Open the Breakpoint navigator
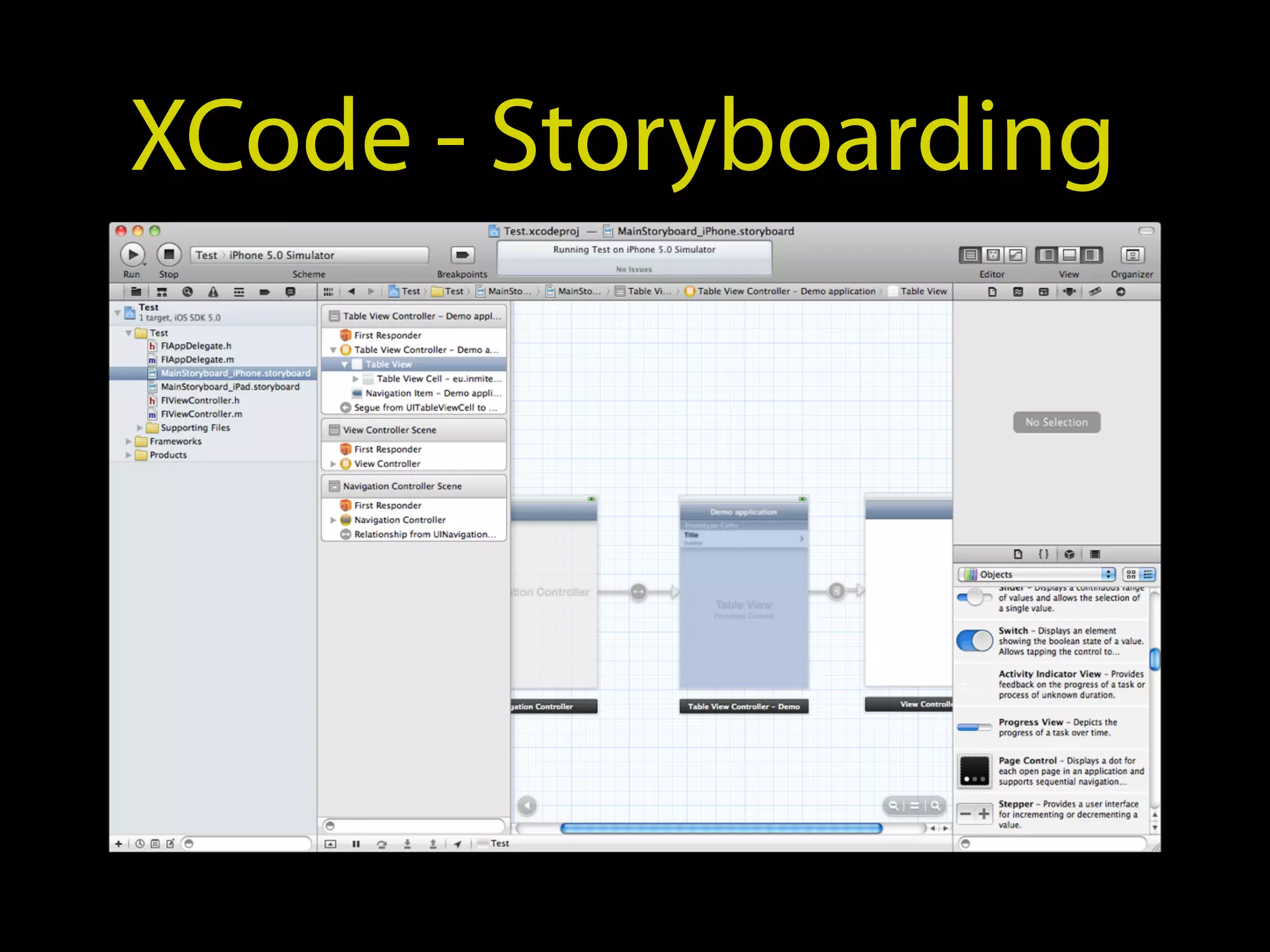This screenshot has width=1270, height=952. coord(265,292)
